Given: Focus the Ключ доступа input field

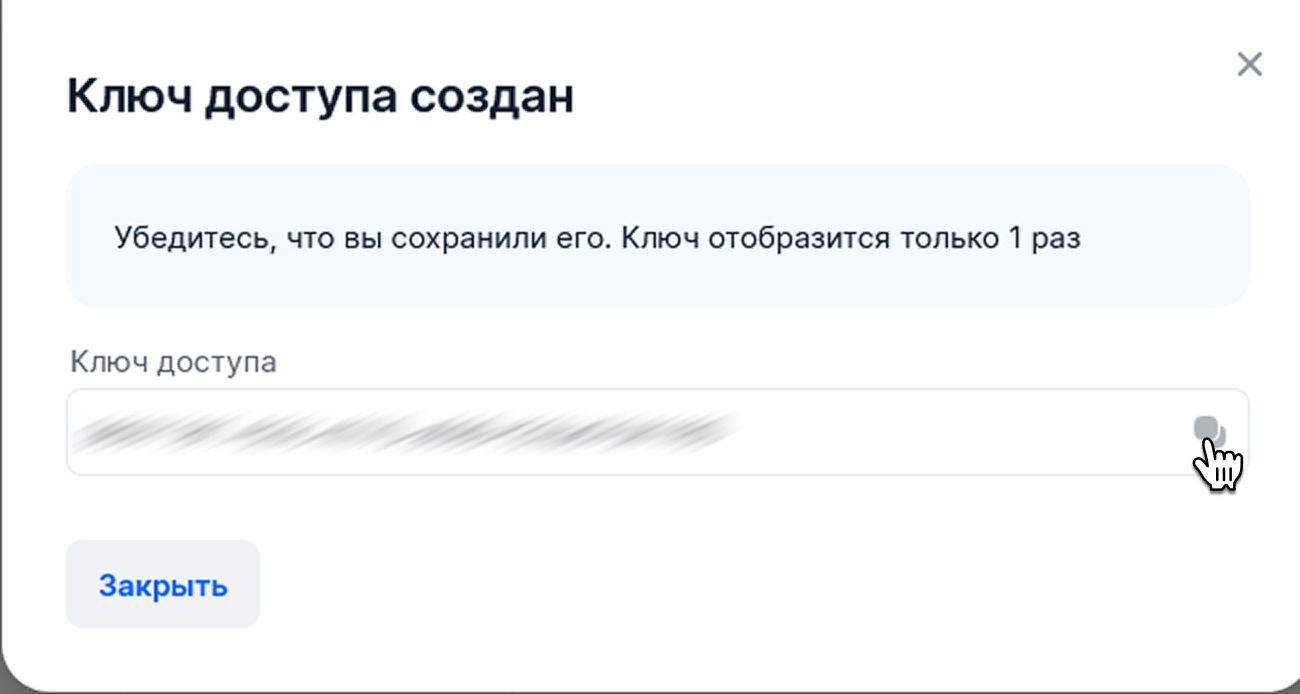Looking at the screenshot, I should pos(657,432).
